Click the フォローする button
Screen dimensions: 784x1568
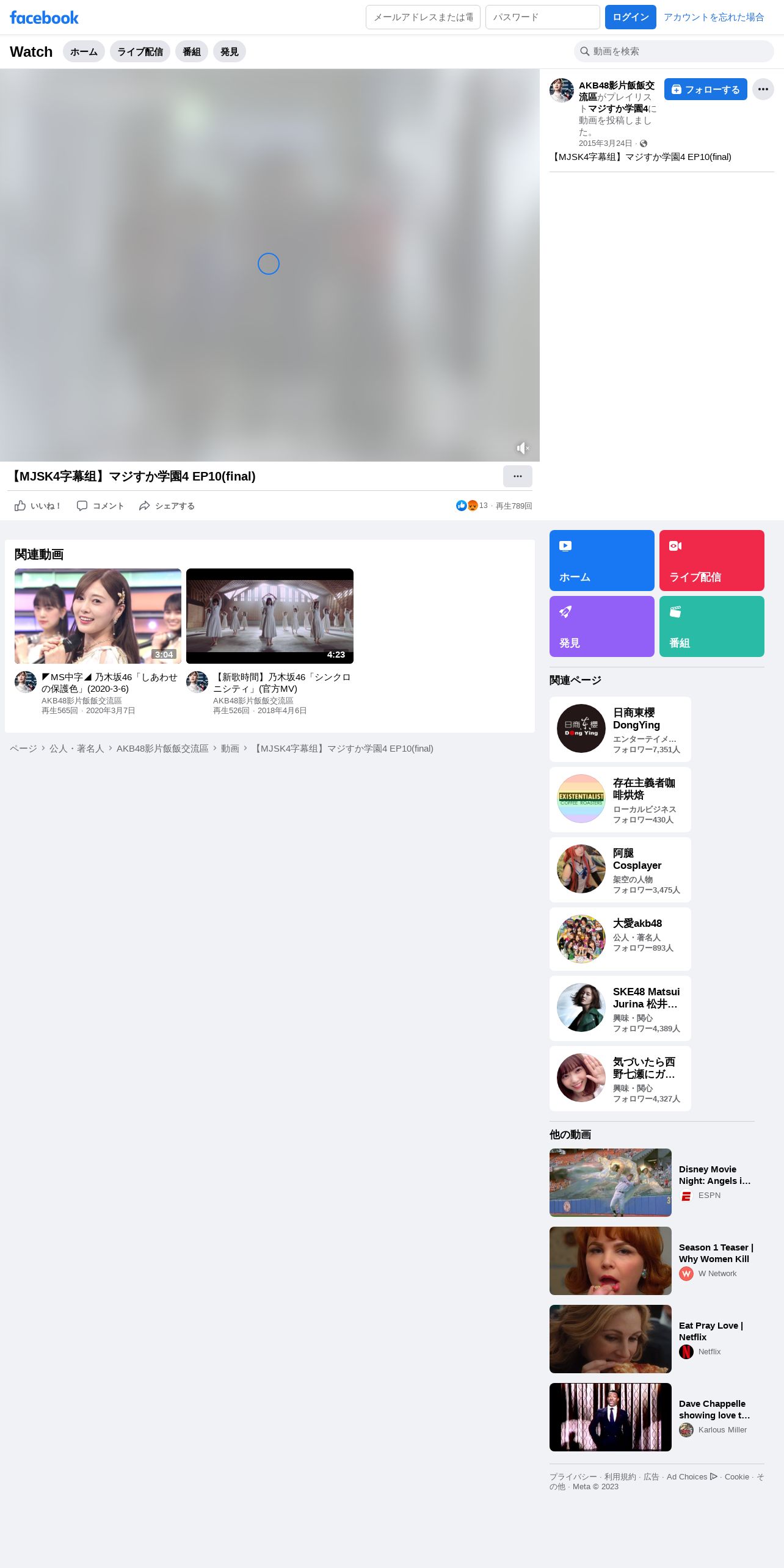point(706,89)
